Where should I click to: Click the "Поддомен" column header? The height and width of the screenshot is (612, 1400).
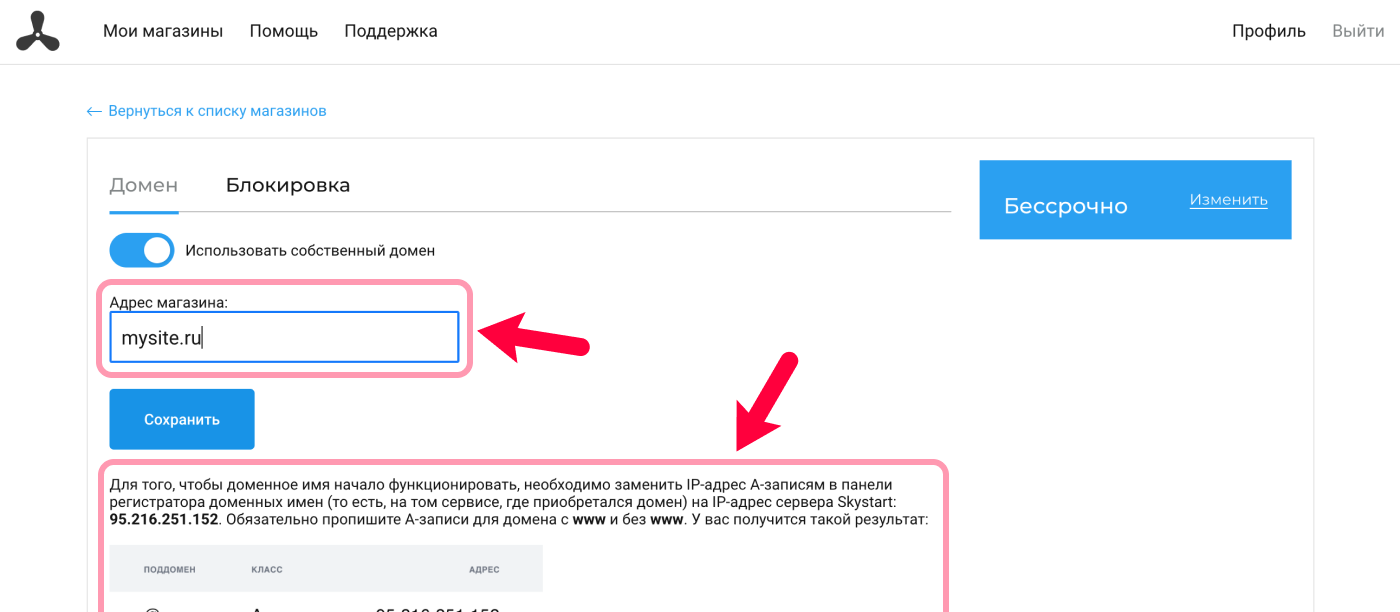170,569
